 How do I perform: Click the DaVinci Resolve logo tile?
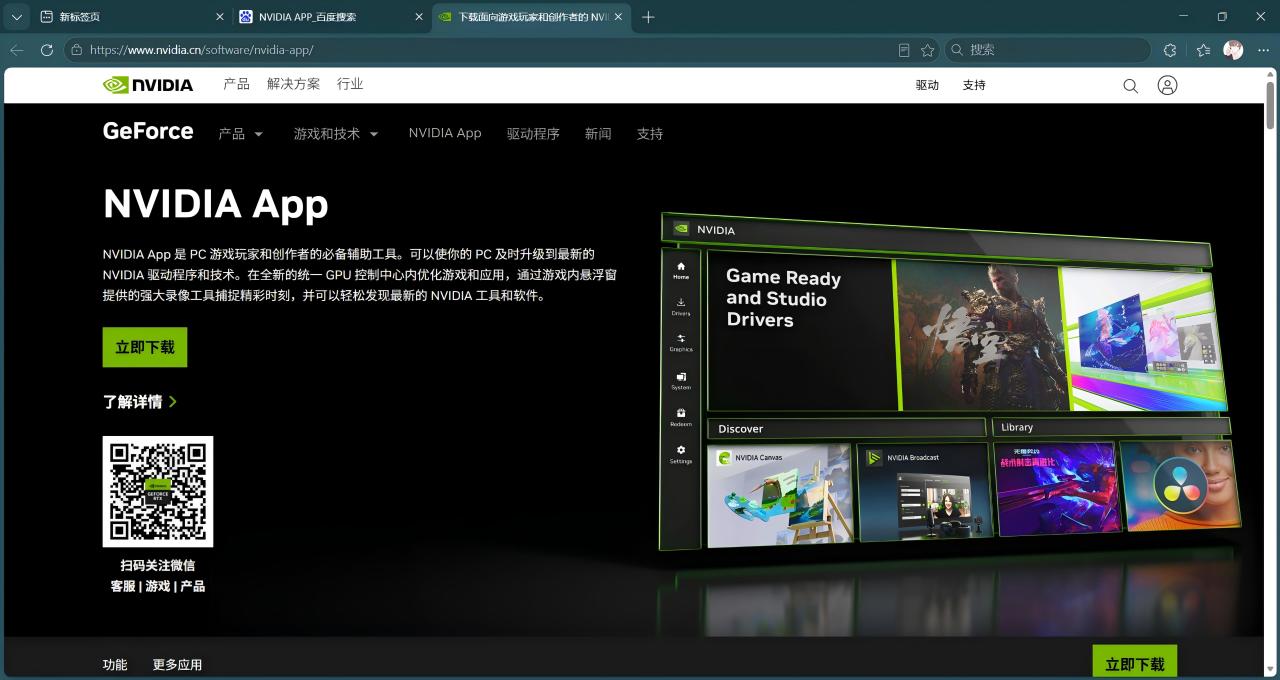click(1180, 484)
